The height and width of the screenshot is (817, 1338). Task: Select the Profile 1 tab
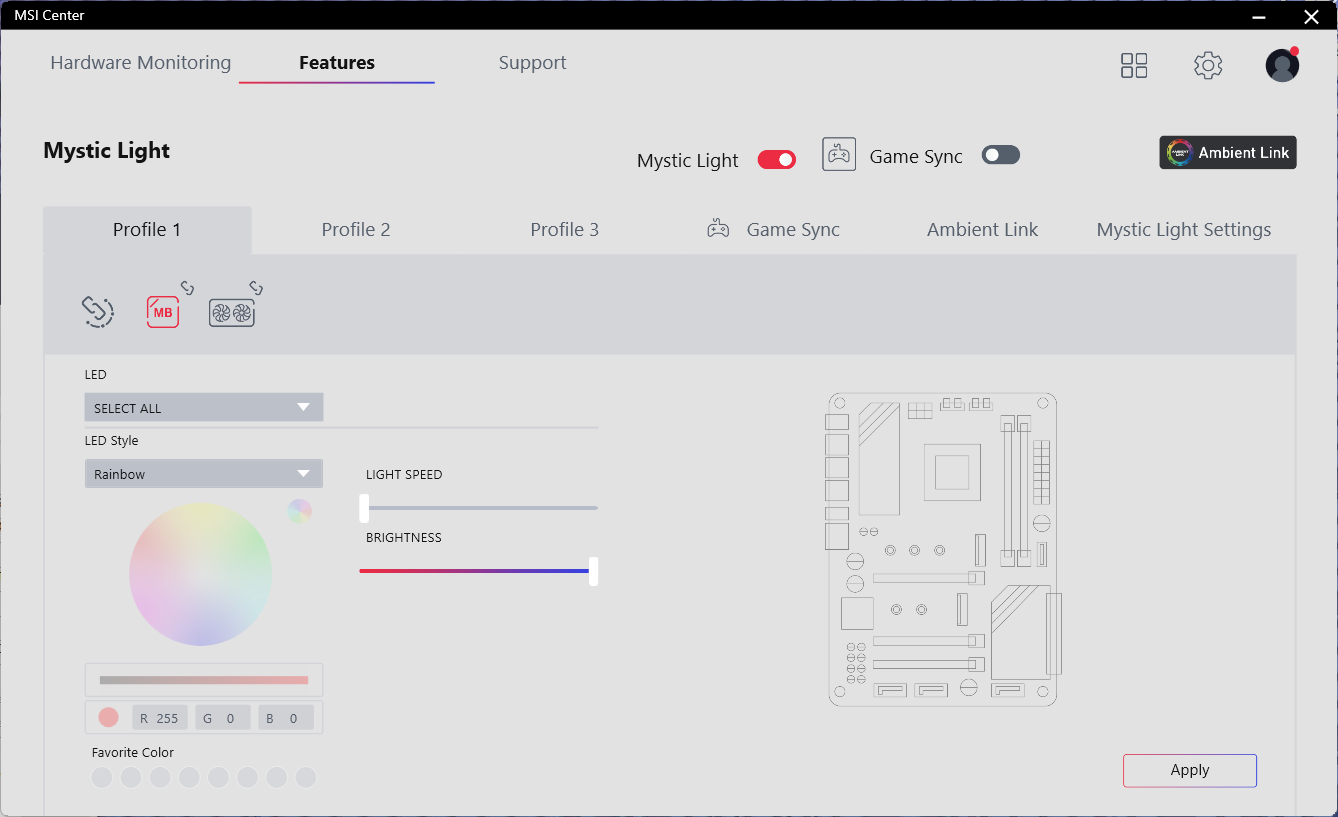click(147, 230)
